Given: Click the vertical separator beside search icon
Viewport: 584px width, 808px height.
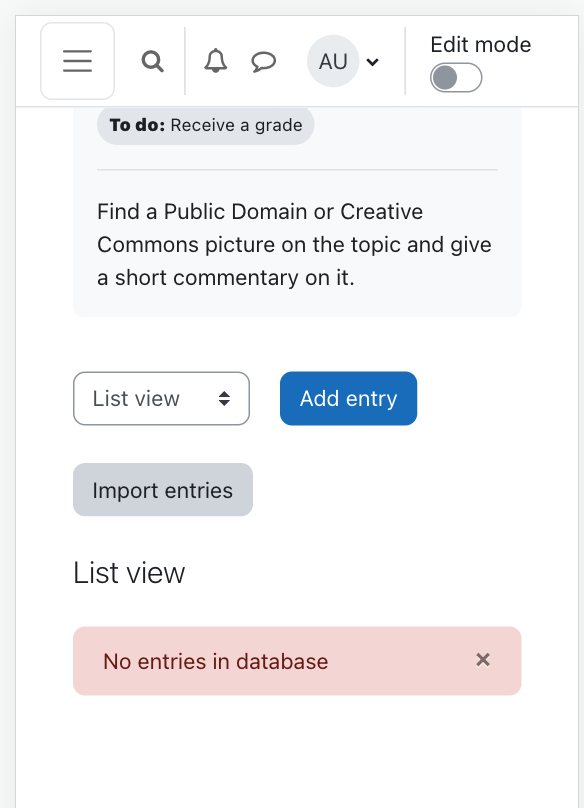Looking at the screenshot, I should tap(185, 61).
